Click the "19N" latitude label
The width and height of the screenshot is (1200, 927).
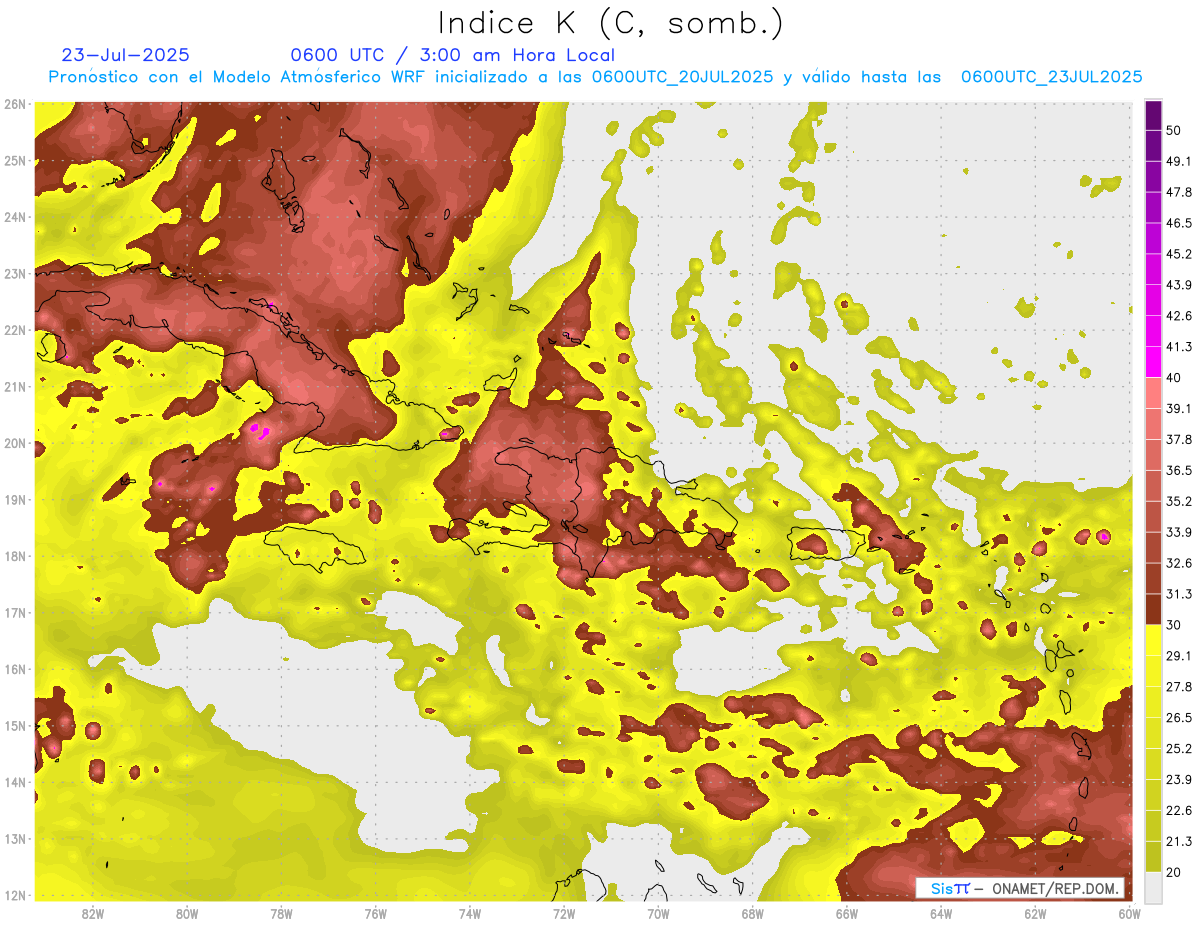(x=14, y=500)
